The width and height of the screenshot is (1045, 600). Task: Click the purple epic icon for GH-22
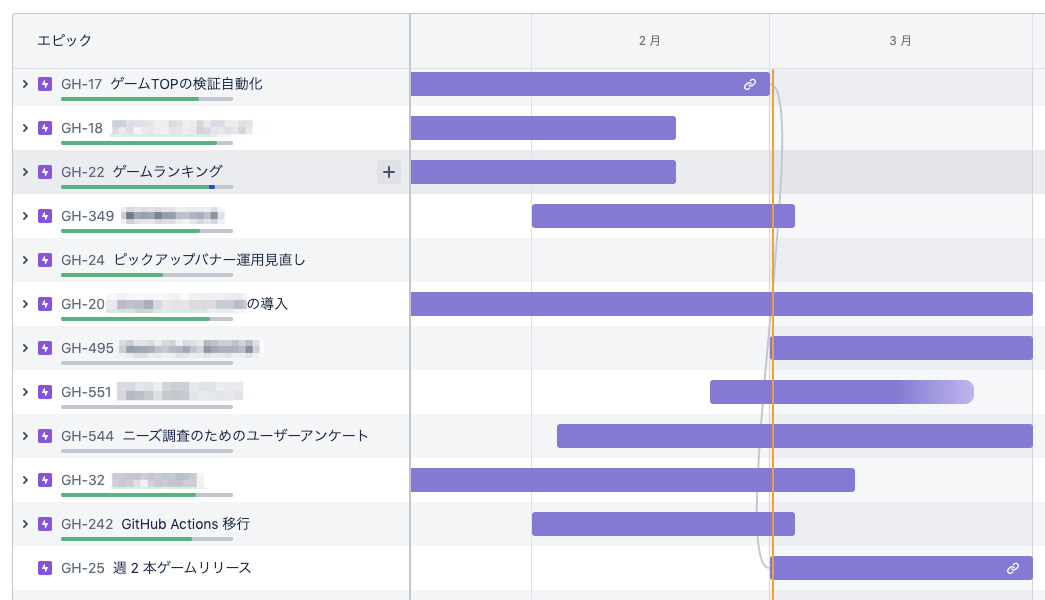(x=44, y=172)
